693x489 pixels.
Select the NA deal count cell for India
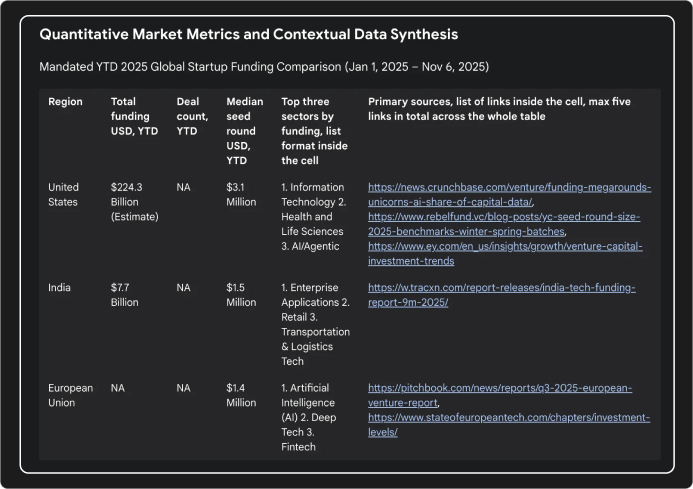point(183,287)
